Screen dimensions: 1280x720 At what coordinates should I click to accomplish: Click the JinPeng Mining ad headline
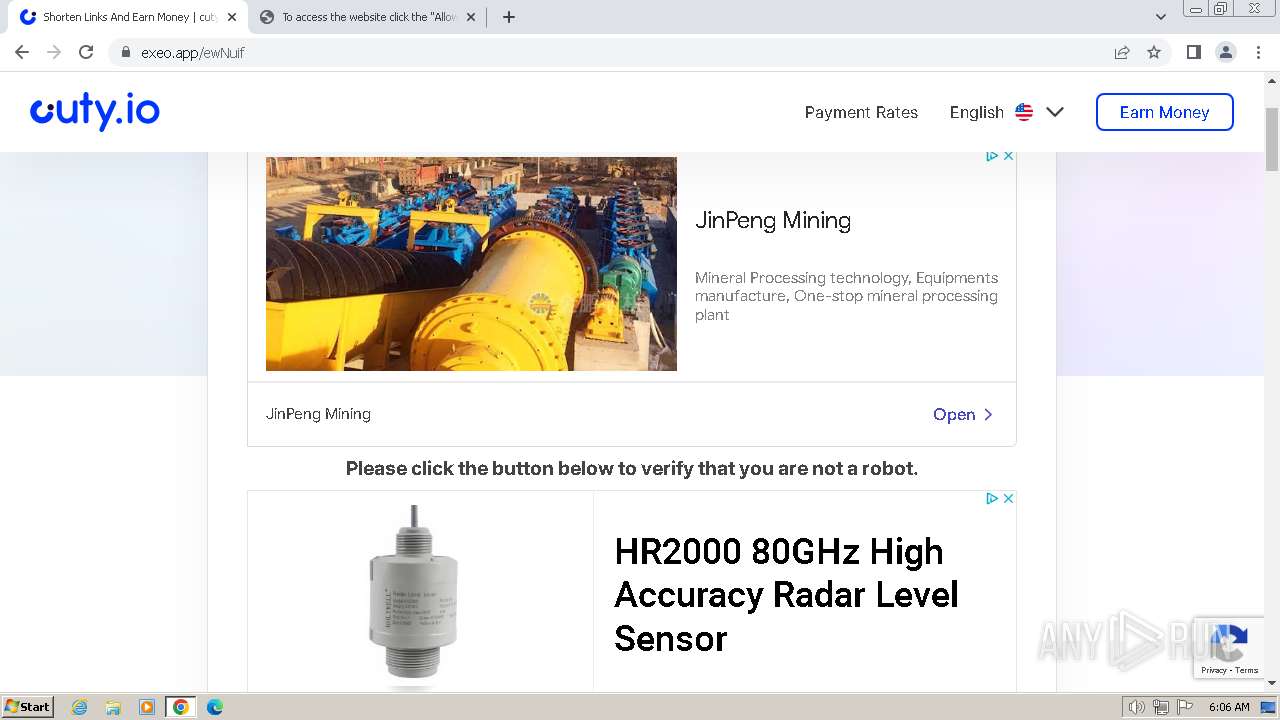[x=773, y=220]
